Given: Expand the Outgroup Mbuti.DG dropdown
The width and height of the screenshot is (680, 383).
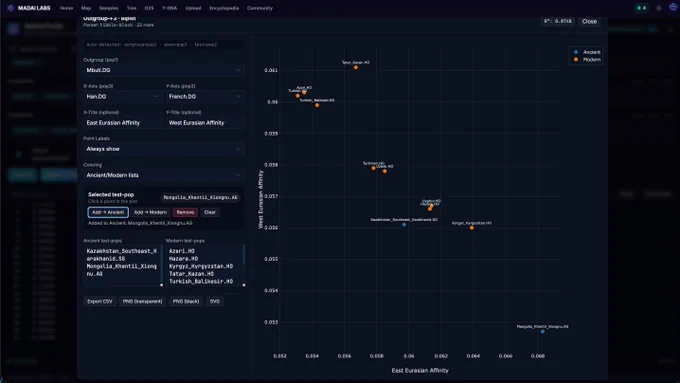Looking at the screenshot, I should tap(163, 70).
